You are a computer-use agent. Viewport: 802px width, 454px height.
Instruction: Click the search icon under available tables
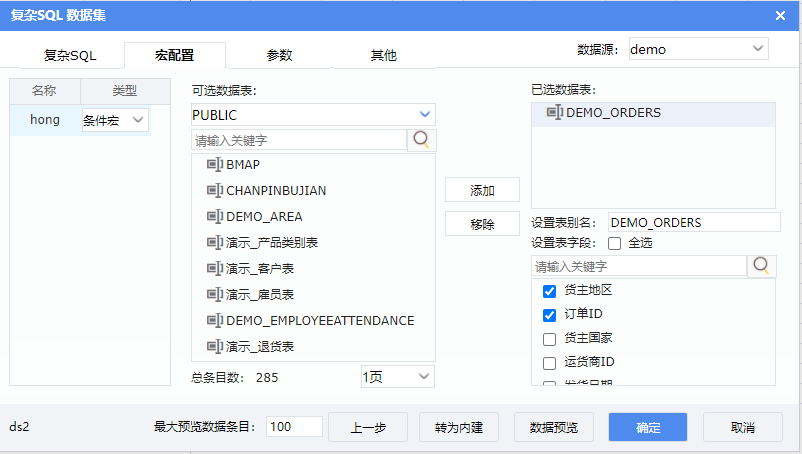(422, 140)
